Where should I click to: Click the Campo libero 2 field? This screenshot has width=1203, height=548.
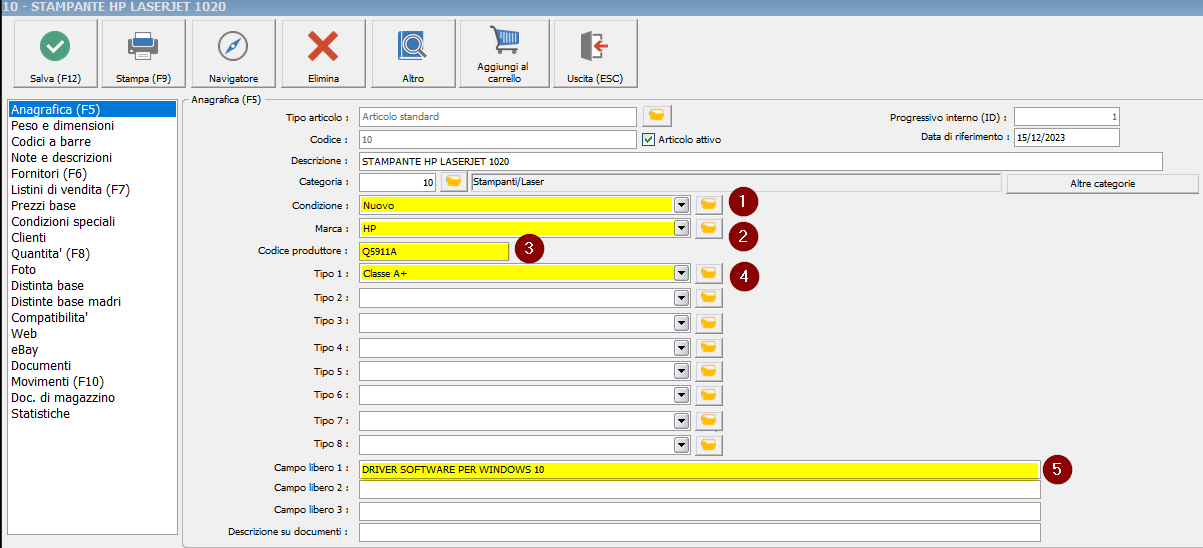coord(699,489)
